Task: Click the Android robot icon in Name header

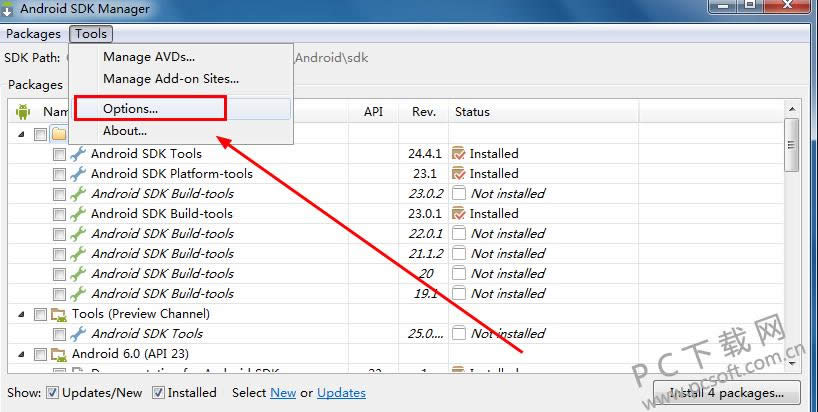Action: [23, 112]
